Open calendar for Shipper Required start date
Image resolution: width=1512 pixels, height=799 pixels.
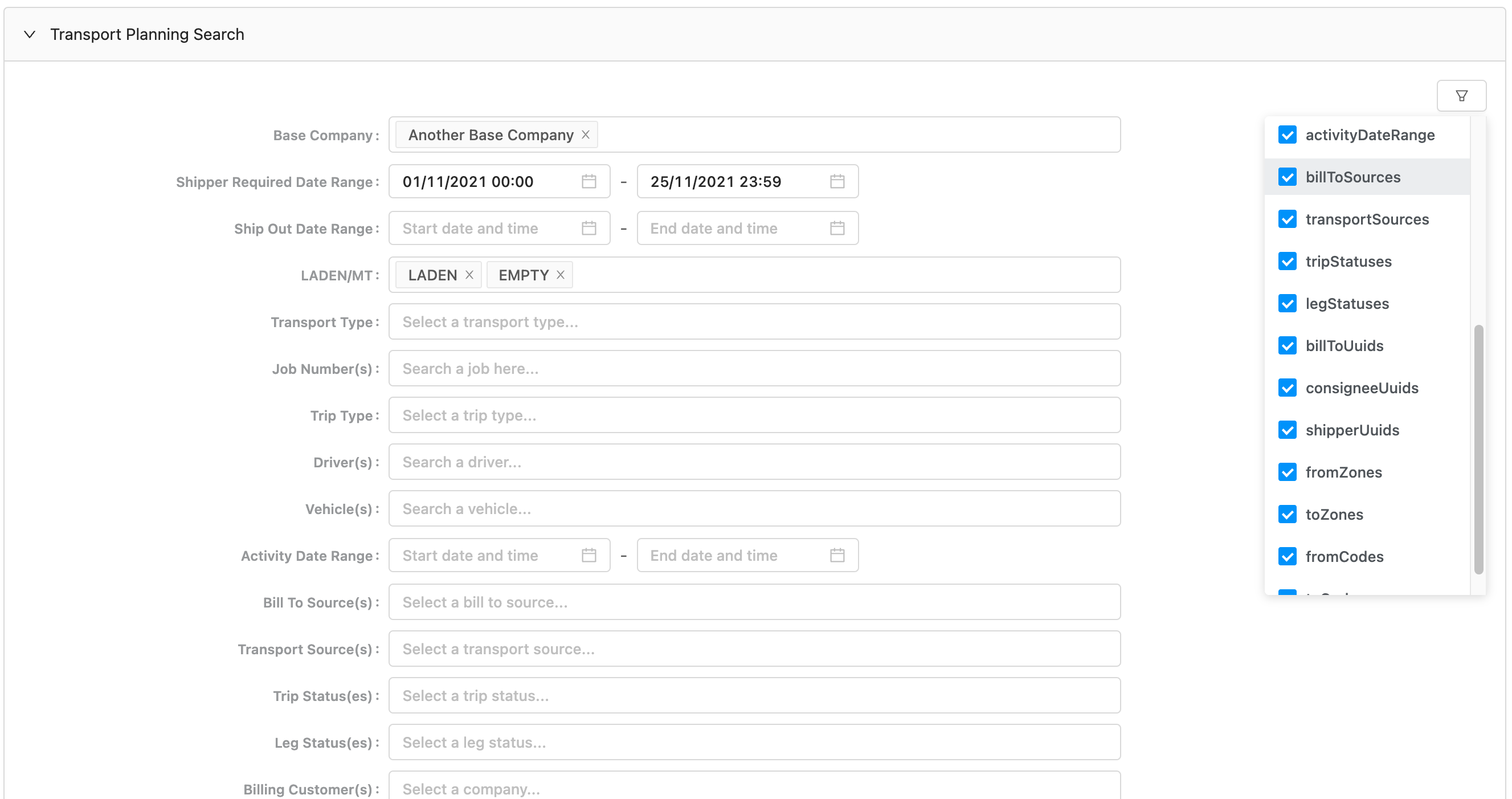click(589, 181)
